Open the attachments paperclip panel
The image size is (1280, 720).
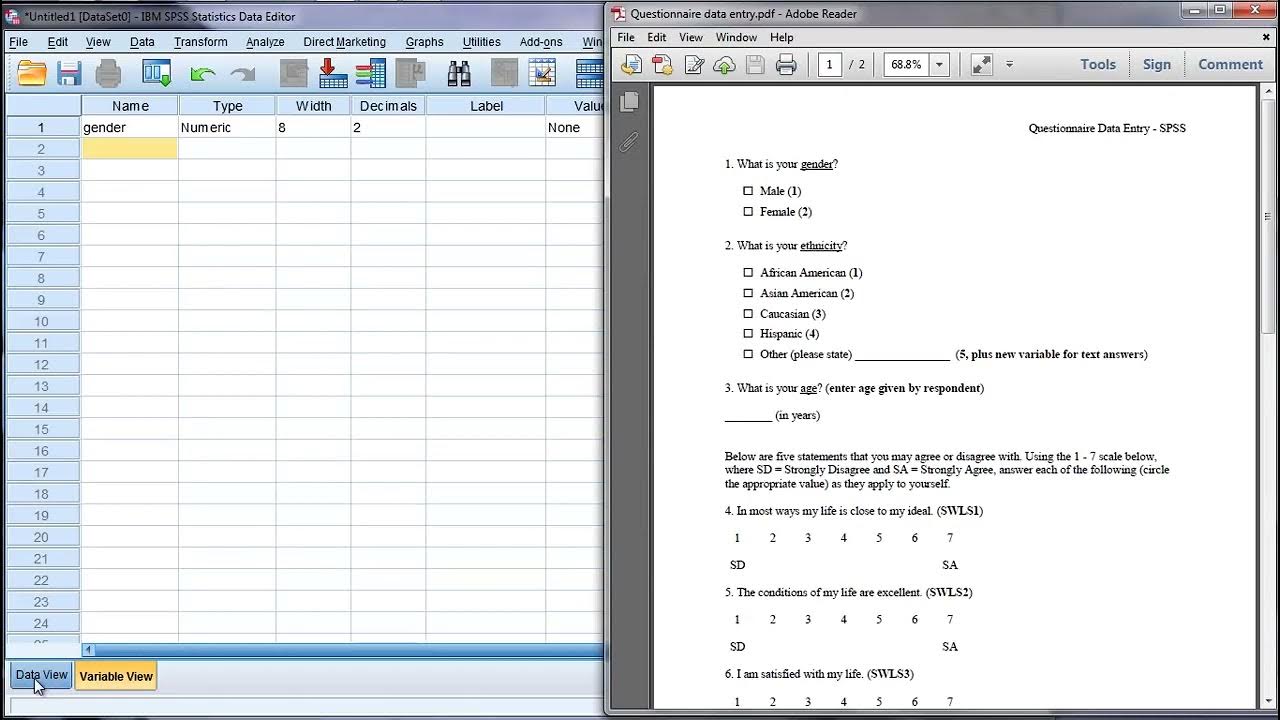tap(628, 142)
